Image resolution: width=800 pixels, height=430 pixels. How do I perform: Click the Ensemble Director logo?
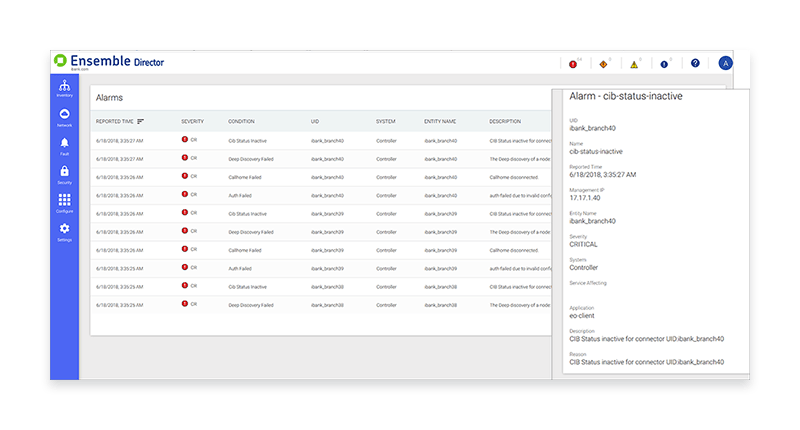pos(110,62)
